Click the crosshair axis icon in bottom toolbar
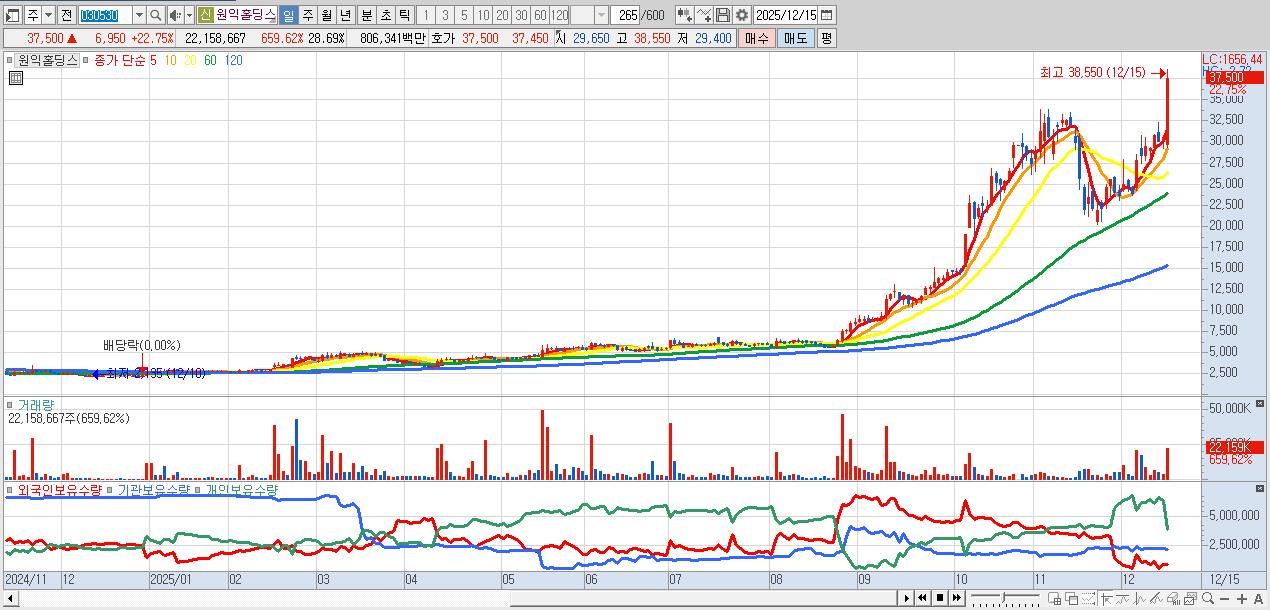The image size is (1270, 610). [x=1106, y=598]
